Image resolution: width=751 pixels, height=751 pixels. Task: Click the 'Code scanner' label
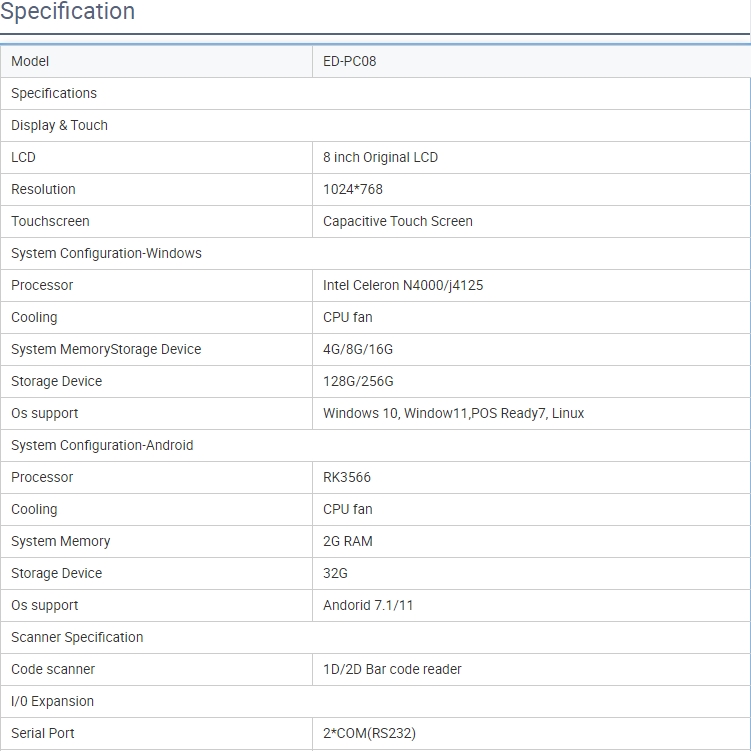53,669
